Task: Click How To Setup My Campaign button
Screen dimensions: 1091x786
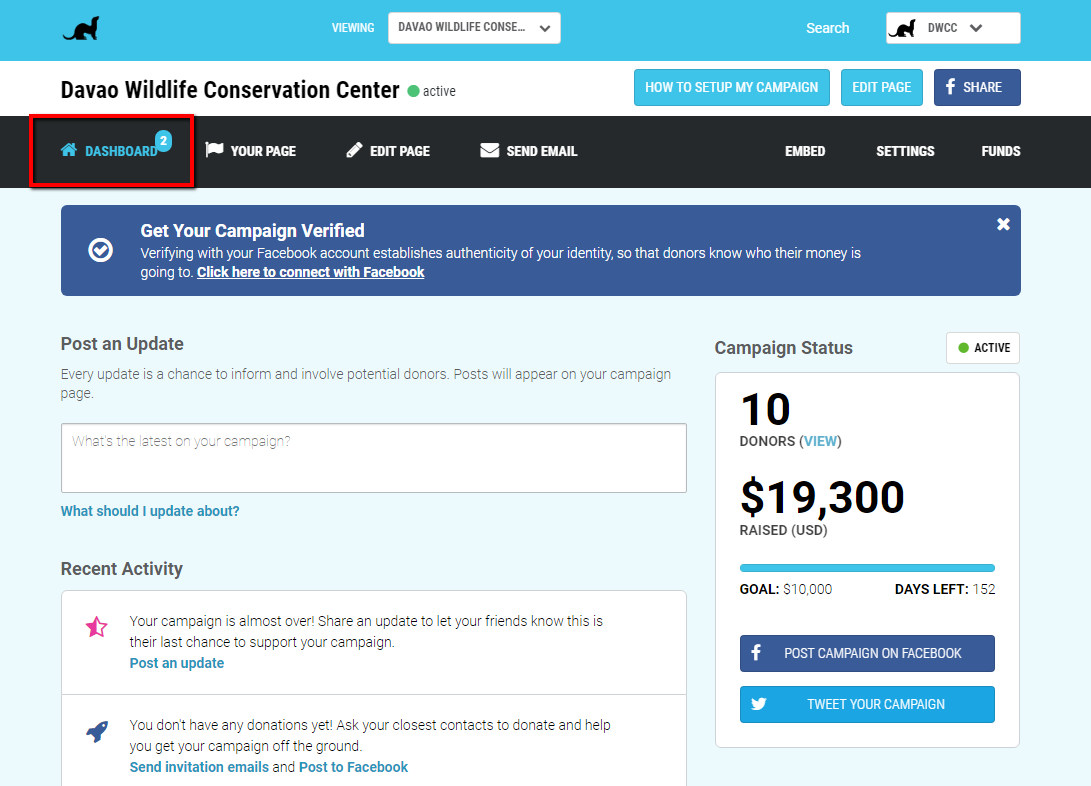Action: (x=731, y=88)
